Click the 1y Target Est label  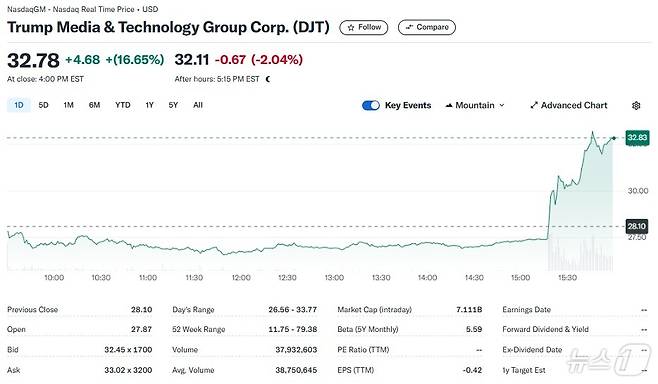(524, 370)
